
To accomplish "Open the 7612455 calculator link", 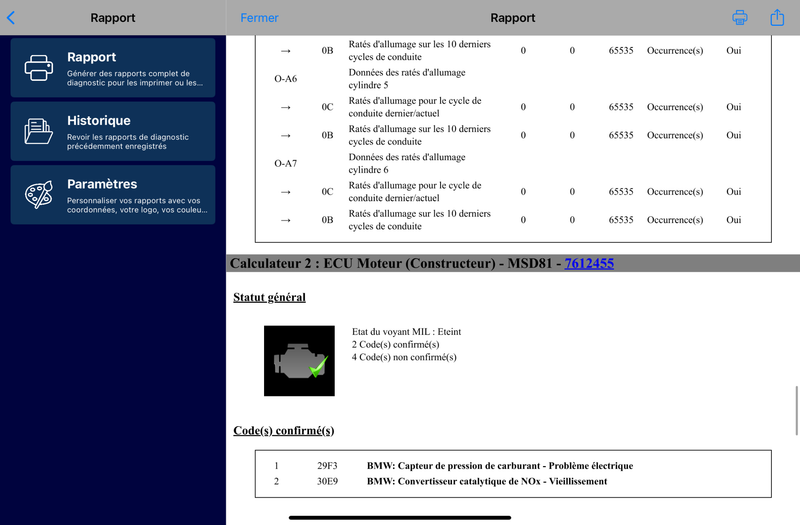I will pyautogui.click(x=589, y=263).
